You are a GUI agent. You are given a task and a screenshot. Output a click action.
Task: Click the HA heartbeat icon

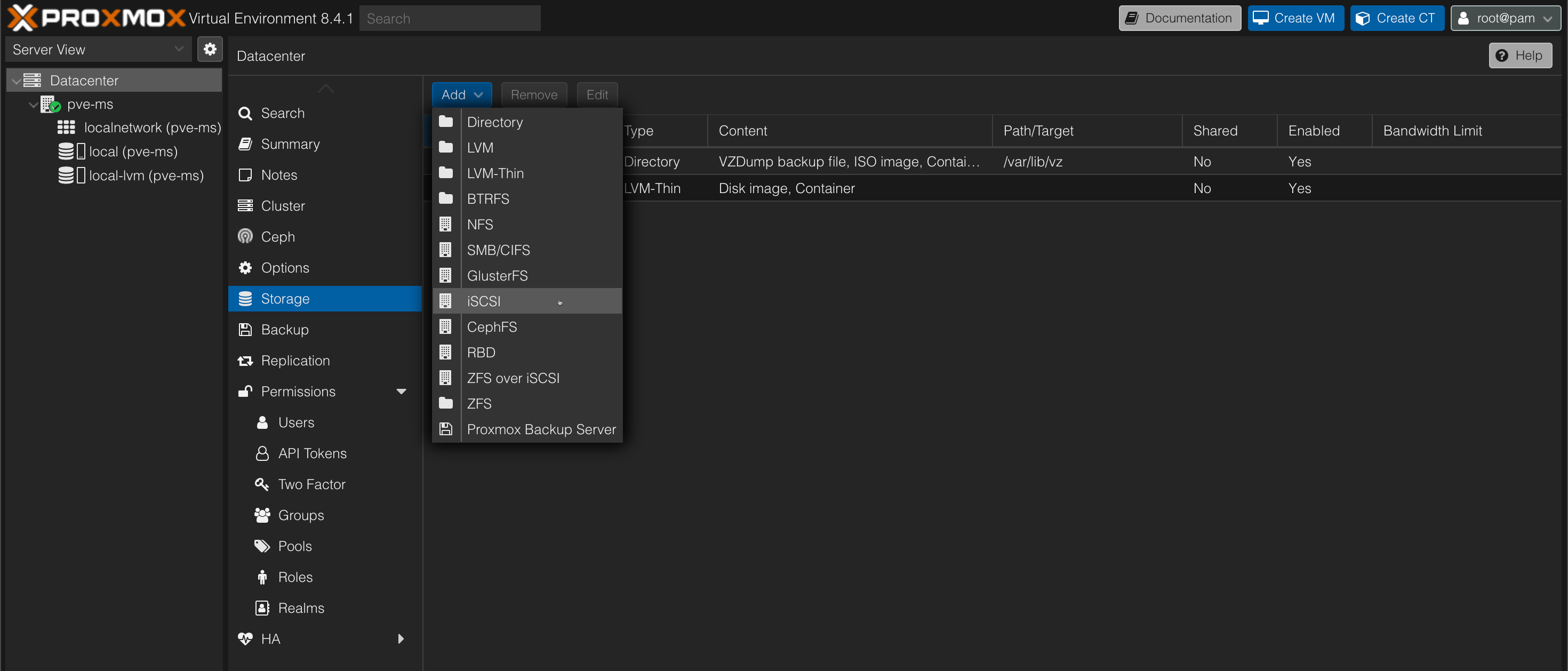[x=245, y=638]
